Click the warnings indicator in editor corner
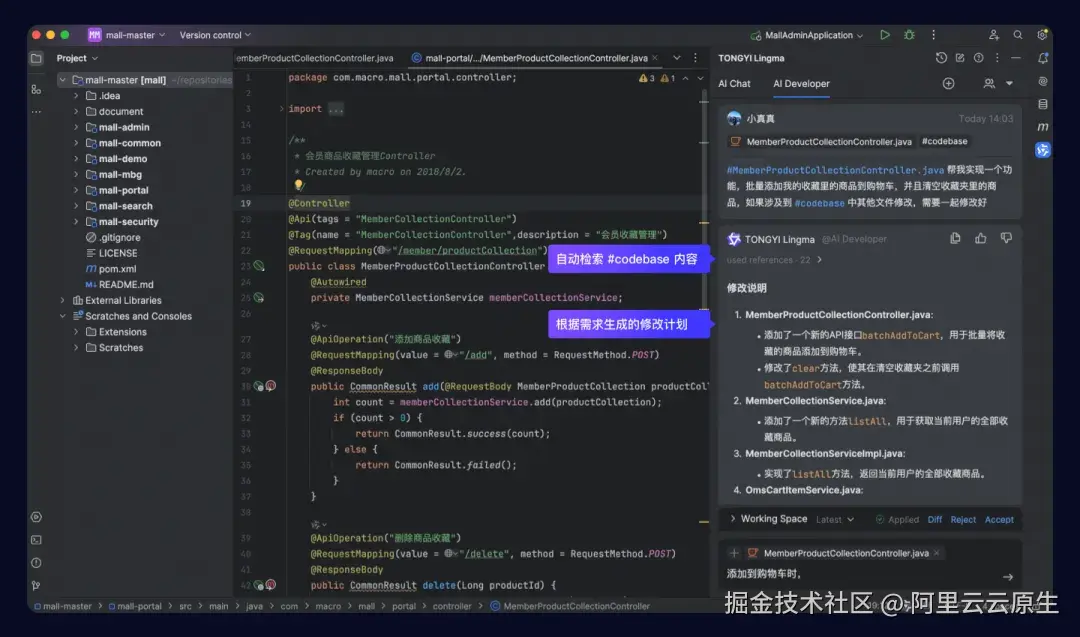This screenshot has width=1080, height=637. click(x=657, y=78)
